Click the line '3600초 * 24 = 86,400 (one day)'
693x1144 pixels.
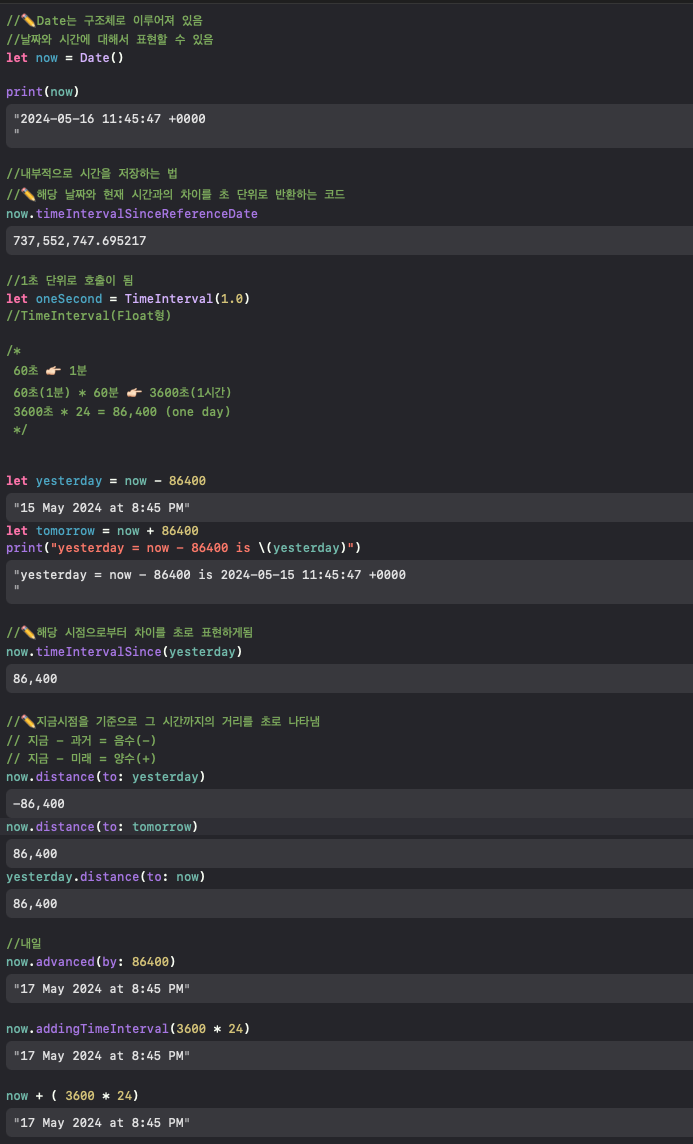tap(121, 411)
